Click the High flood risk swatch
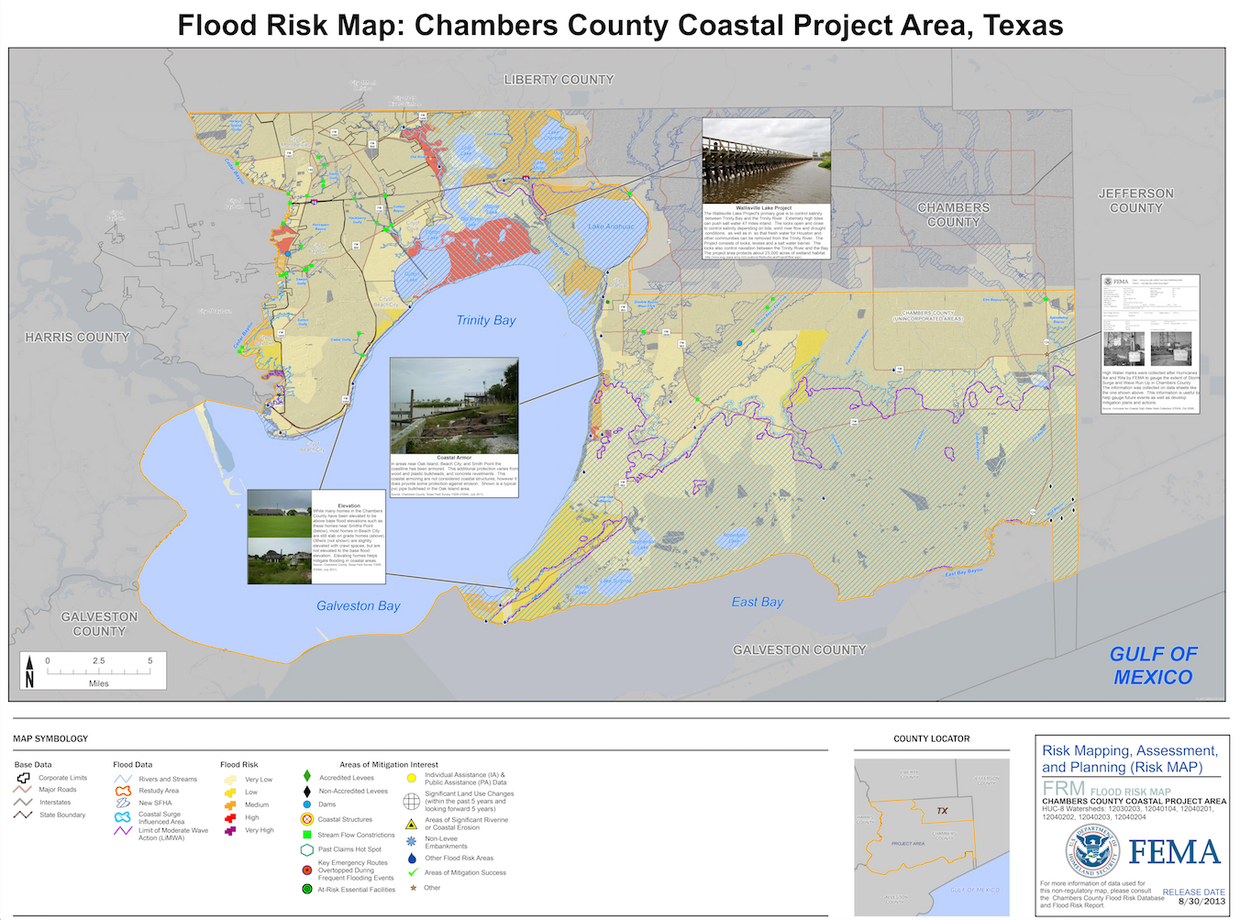 point(230,816)
